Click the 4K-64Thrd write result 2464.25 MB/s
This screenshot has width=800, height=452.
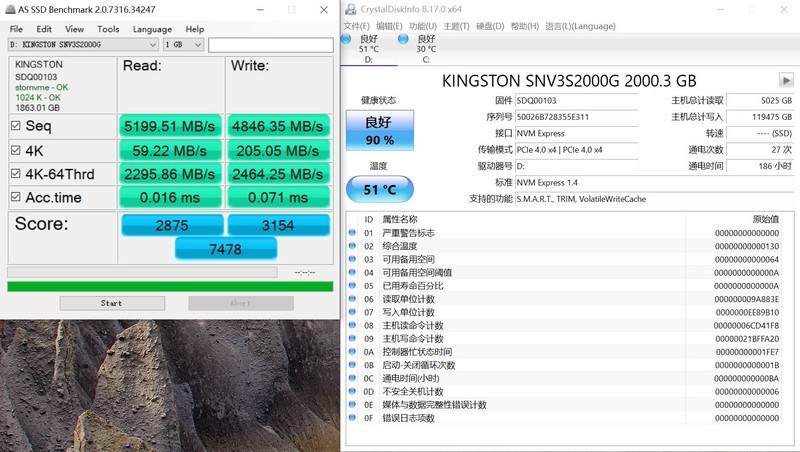278,174
